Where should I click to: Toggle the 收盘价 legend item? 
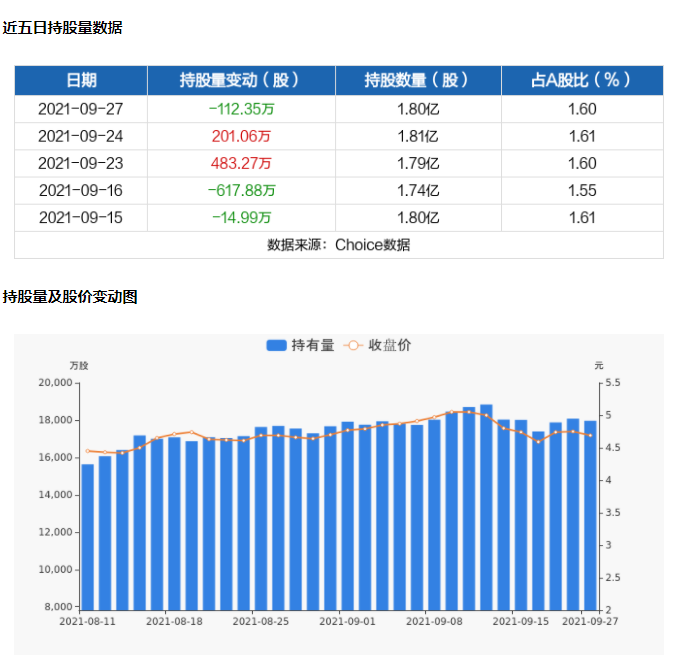(377, 345)
